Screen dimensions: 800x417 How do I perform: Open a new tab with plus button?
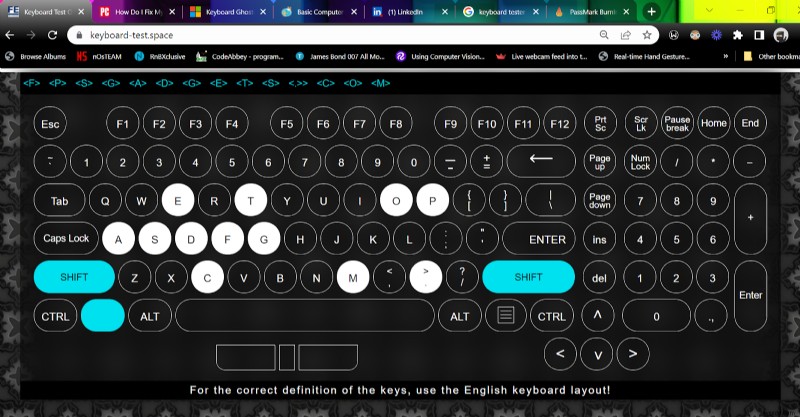pyautogui.click(x=652, y=12)
